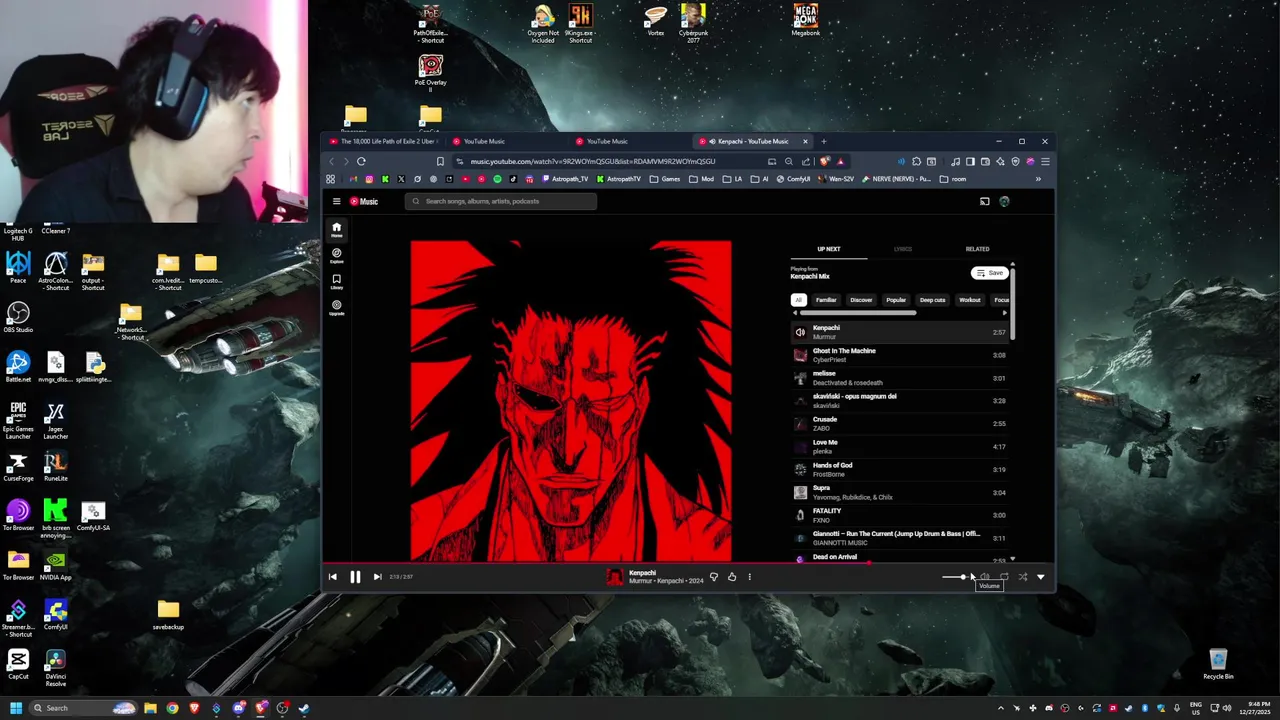Show hidden system tray icons
This screenshot has height=720, width=1280.
pos(1001,708)
